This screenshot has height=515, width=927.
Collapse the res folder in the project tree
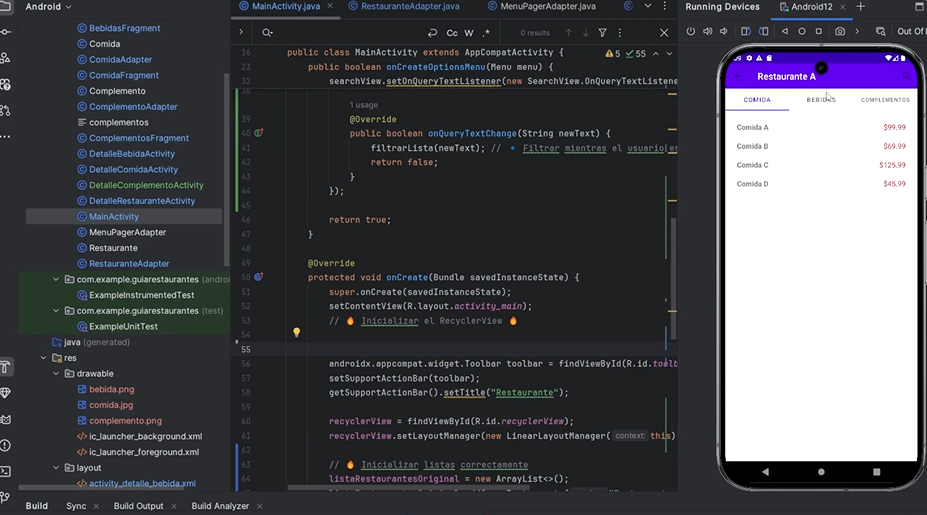pos(44,358)
